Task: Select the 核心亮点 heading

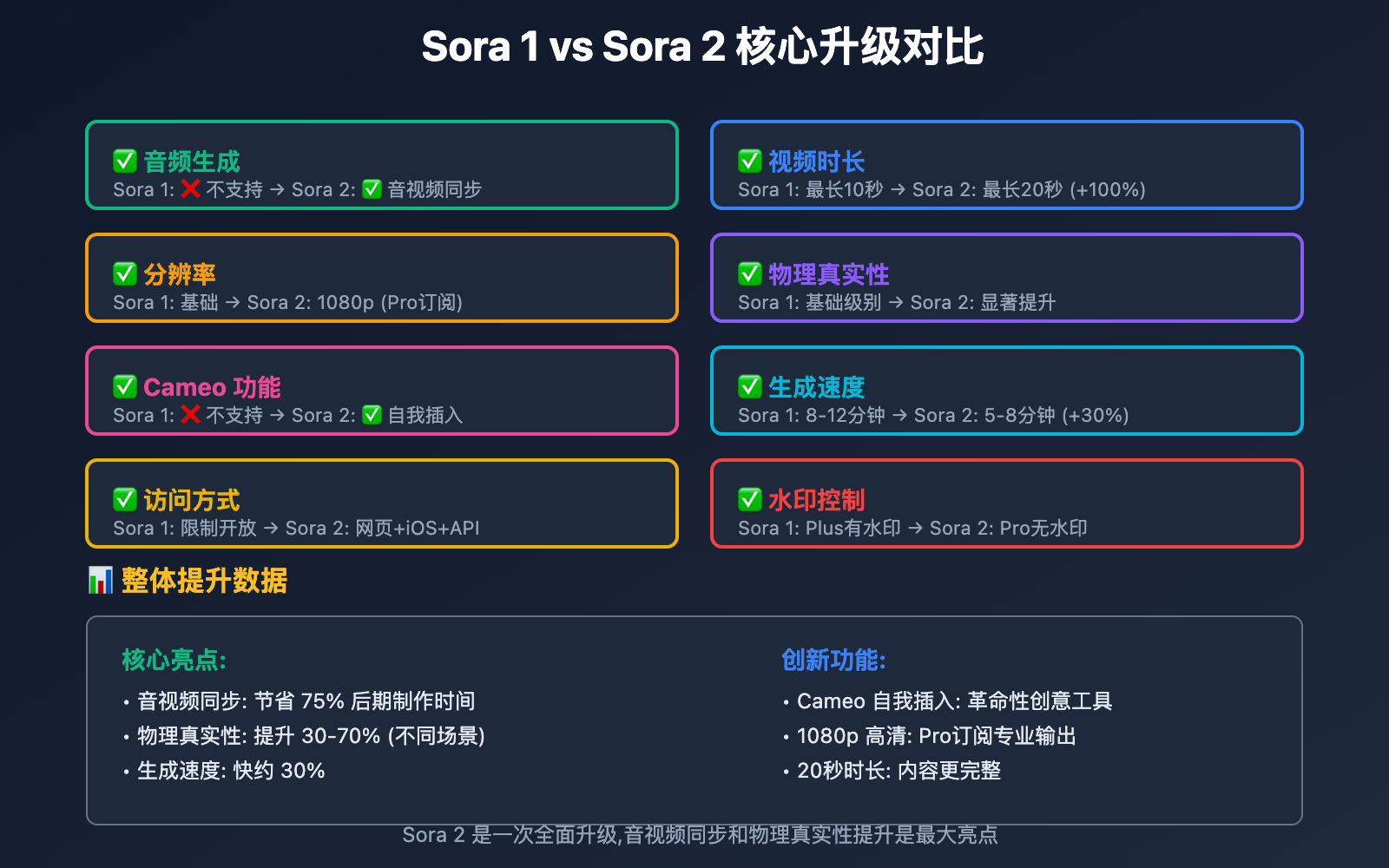Action: pyautogui.click(x=174, y=660)
